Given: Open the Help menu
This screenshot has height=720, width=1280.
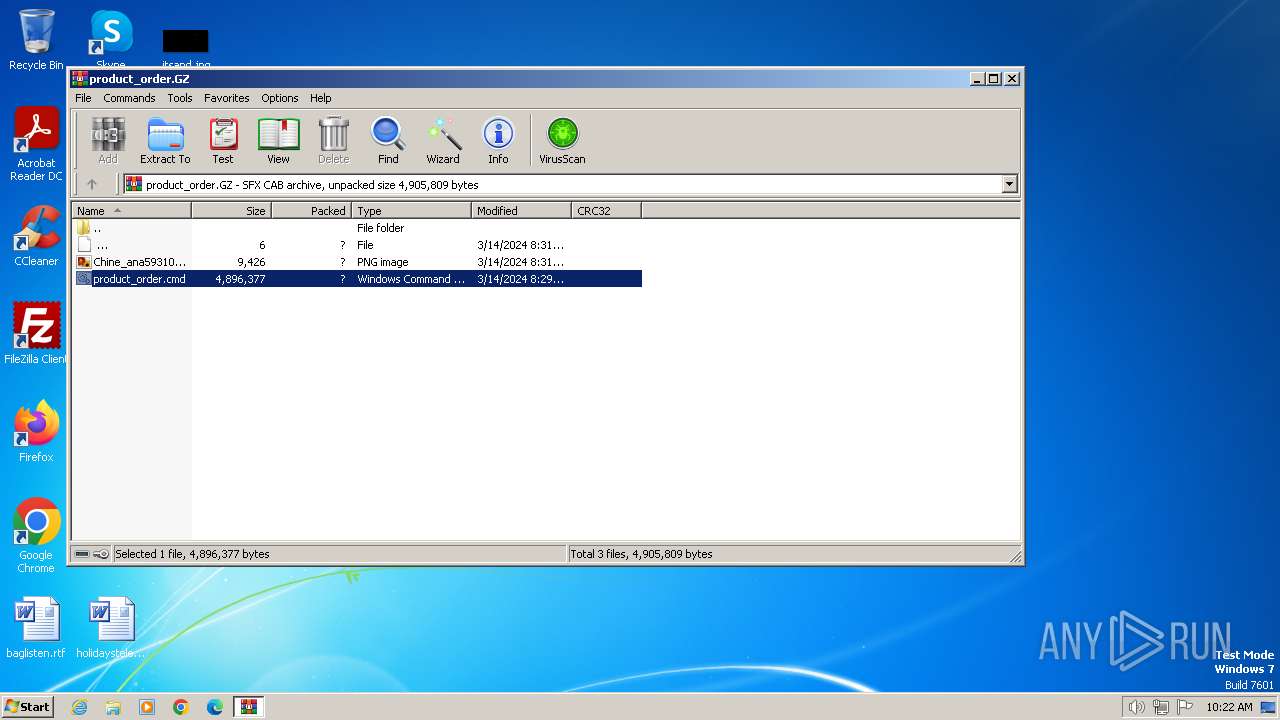Looking at the screenshot, I should [320, 98].
